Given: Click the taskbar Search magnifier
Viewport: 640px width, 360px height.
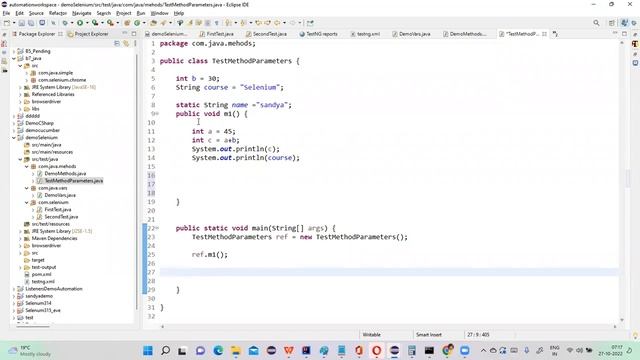Looking at the screenshot, I should pos(165,350).
